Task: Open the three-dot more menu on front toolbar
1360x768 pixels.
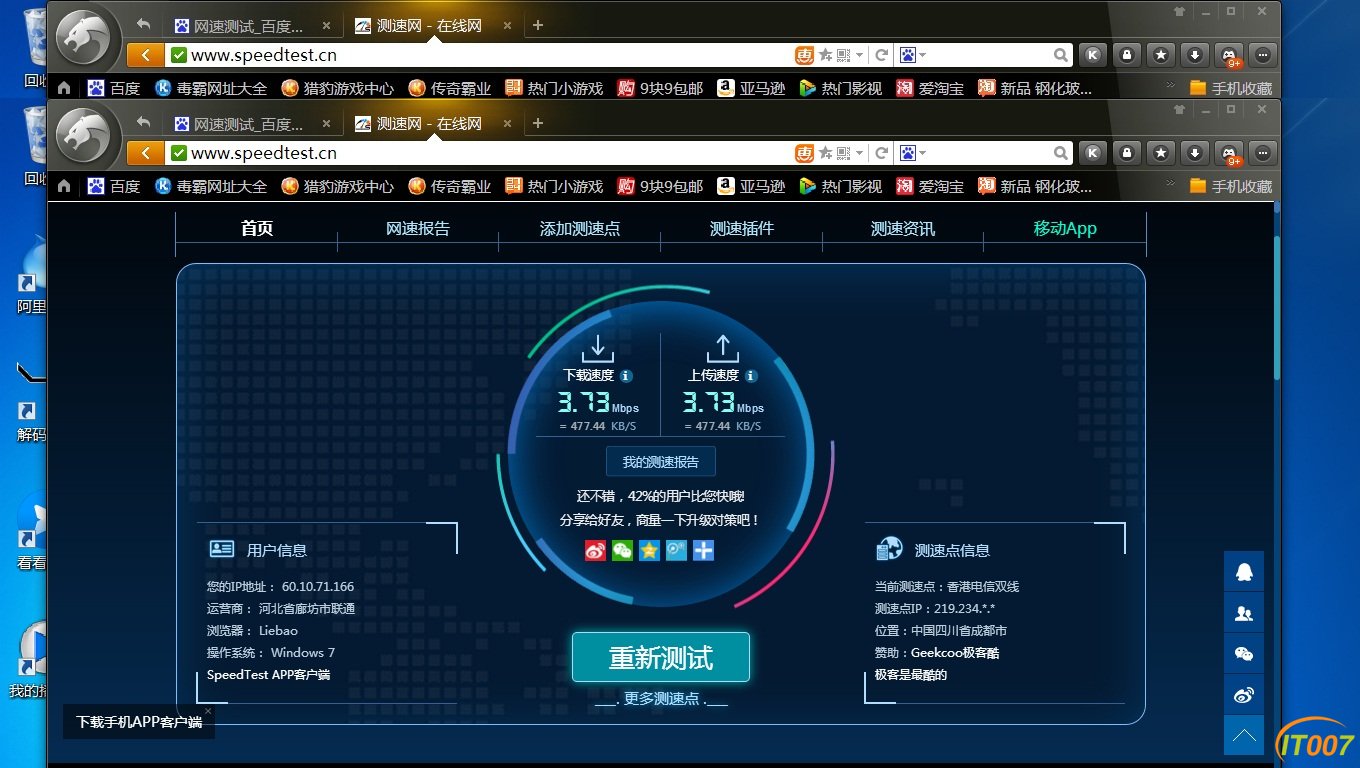Action: coord(1264,153)
